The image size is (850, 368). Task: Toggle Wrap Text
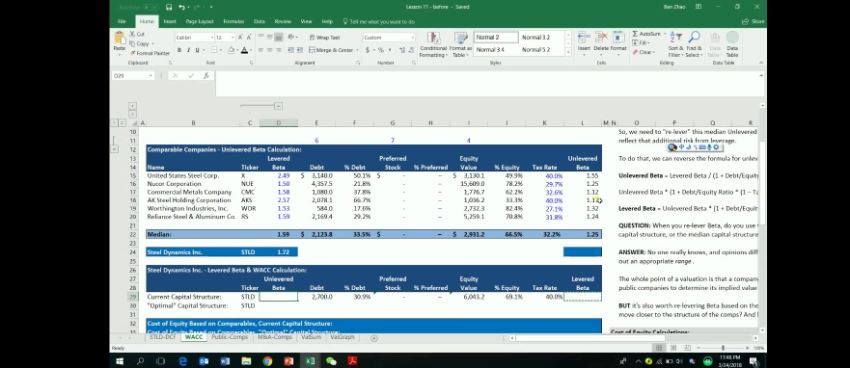pos(324,37)
